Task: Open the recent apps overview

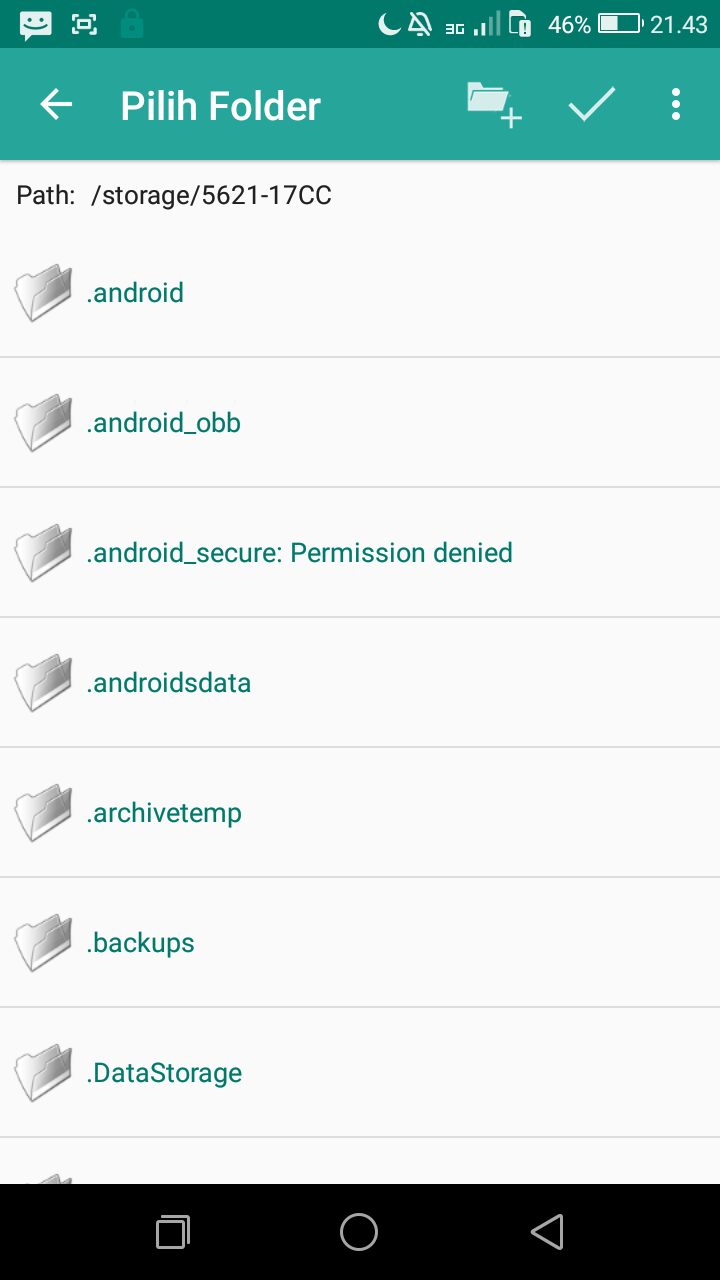Action: point(173,1232)
